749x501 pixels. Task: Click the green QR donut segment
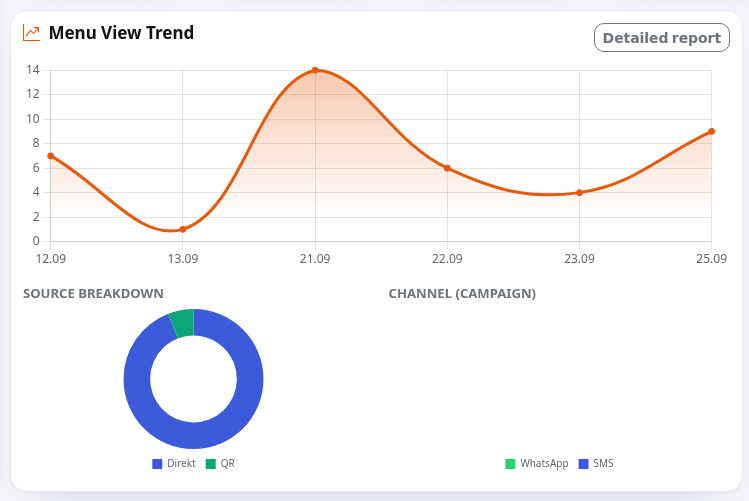tap(183, 324)
